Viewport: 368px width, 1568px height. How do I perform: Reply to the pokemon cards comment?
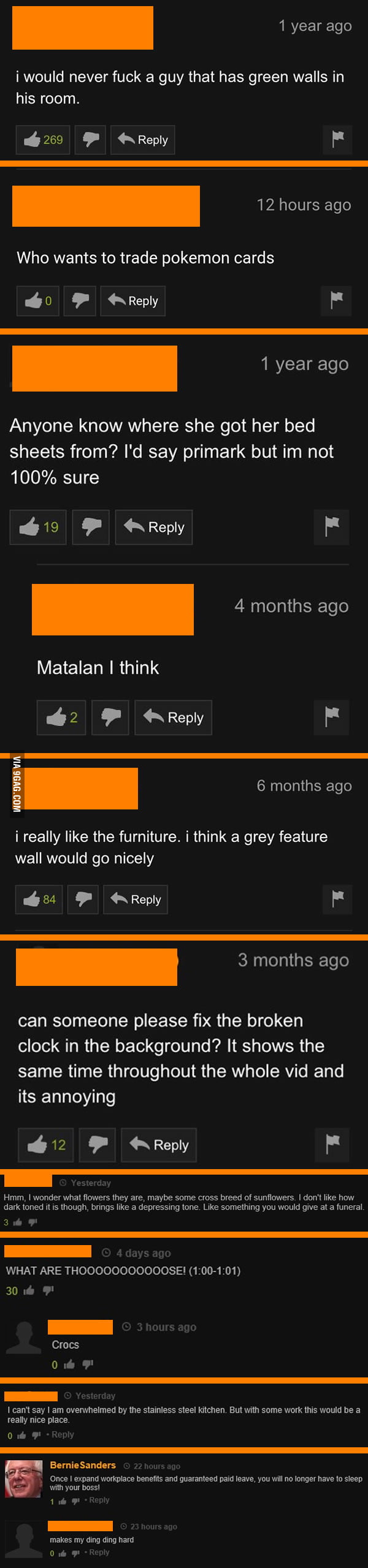(x=133, y=301)
